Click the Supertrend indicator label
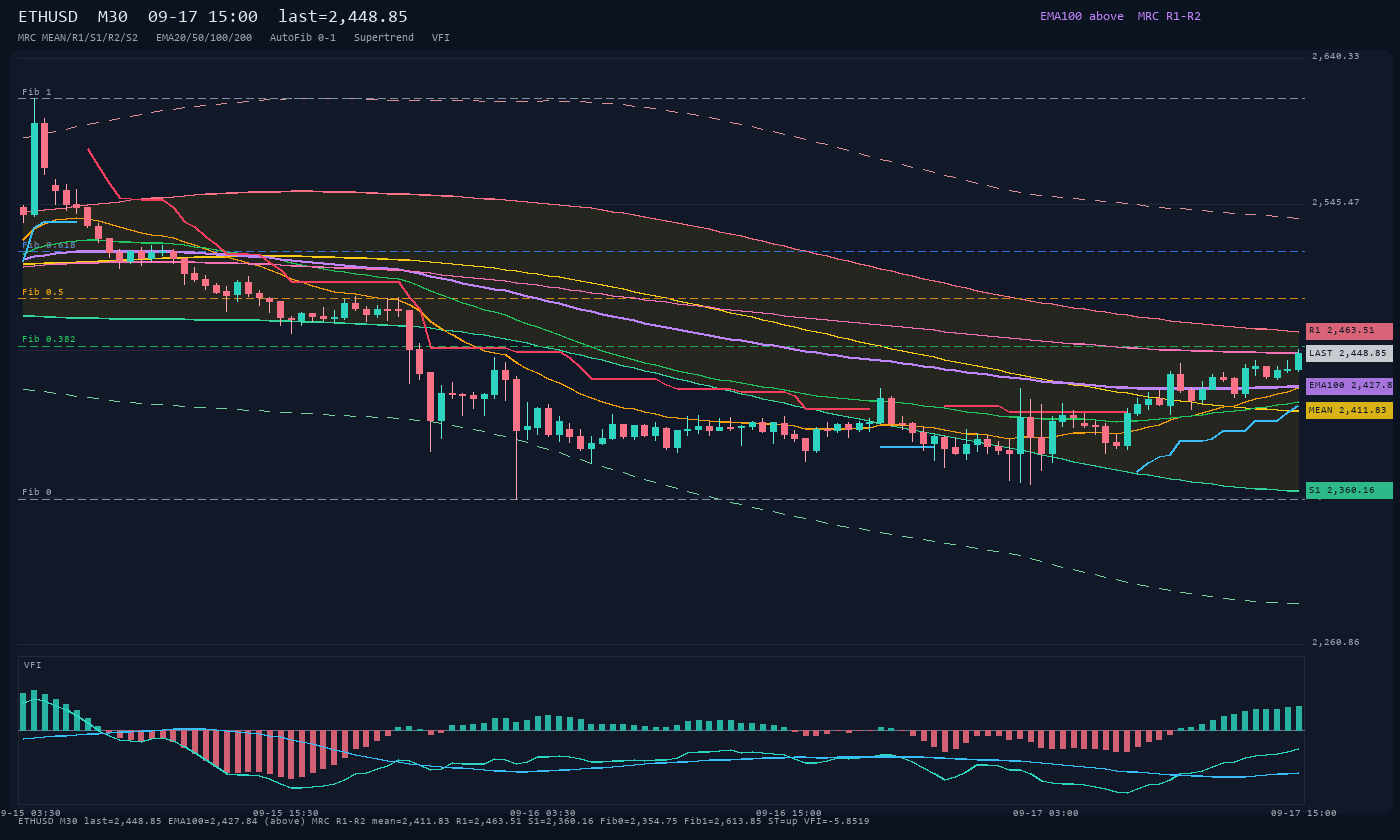This screenshot has width=1400, height=840. tap(384, 38)
